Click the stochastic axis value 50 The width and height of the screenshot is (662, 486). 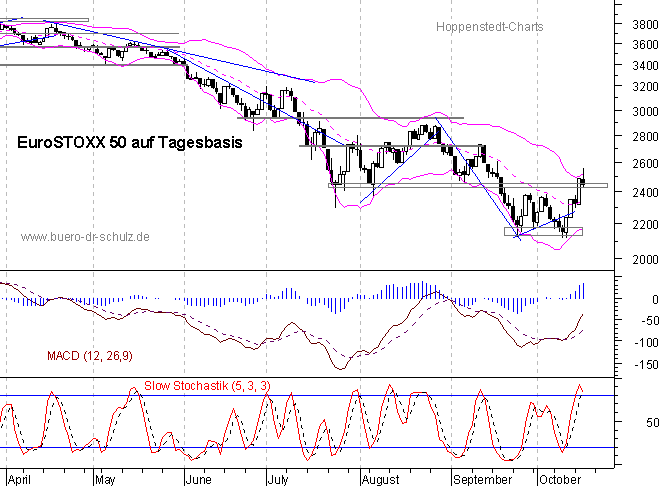(652, 422)
